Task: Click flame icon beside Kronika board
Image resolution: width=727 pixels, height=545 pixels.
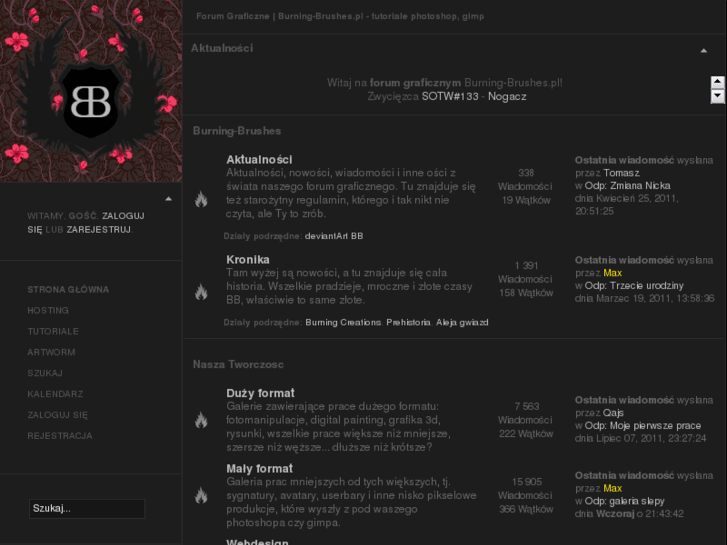Action: click(x=201, y=292)
